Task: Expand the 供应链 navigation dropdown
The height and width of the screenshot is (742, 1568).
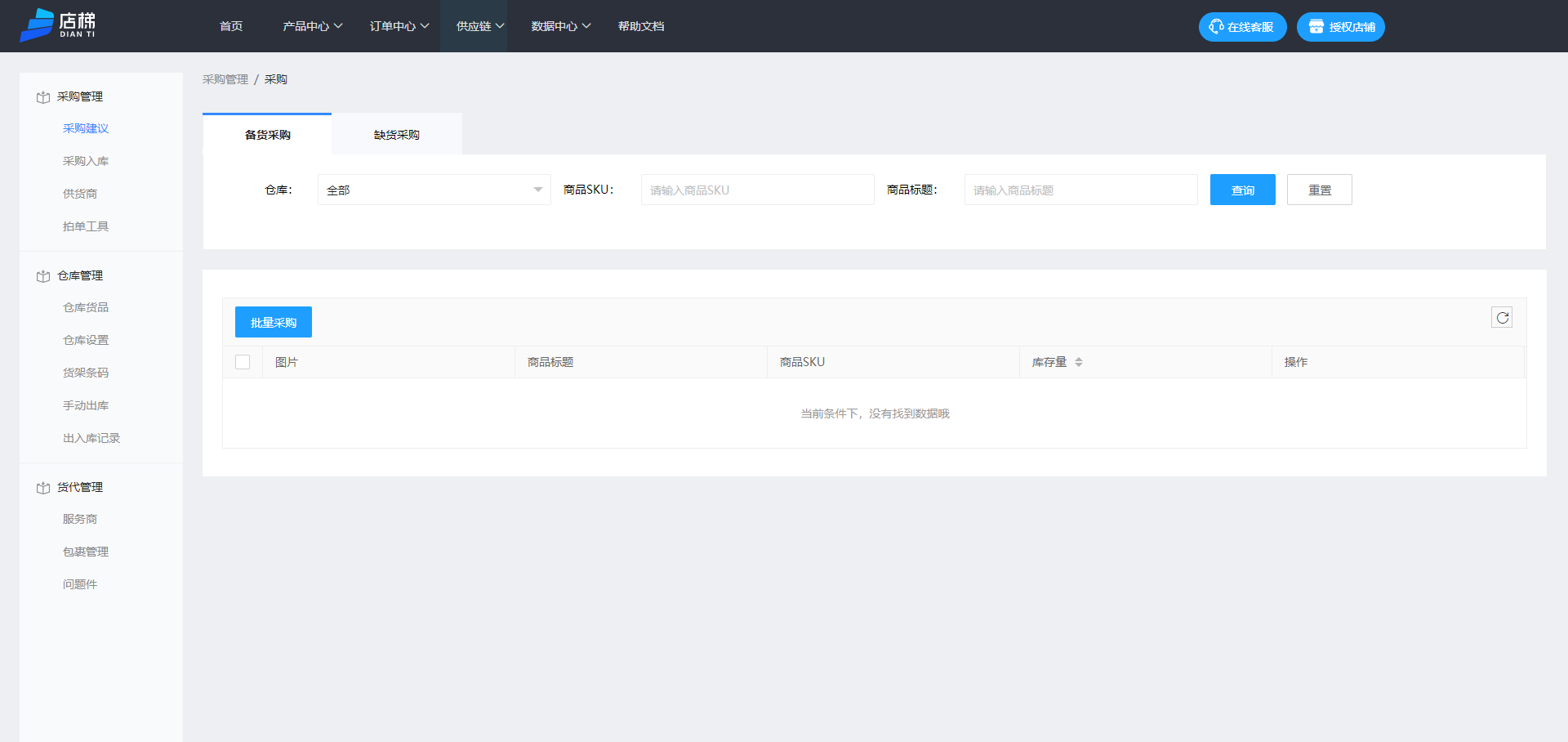Action: (x=481, y=25)
